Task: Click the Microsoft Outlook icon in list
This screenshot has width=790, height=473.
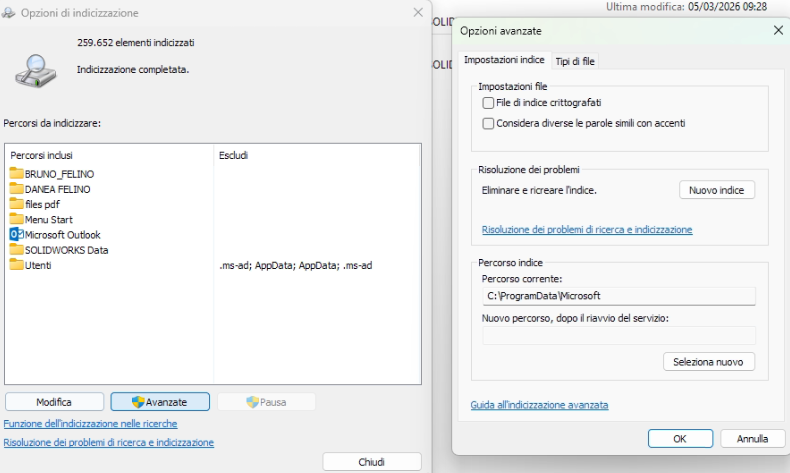Action: pos(17,234)
